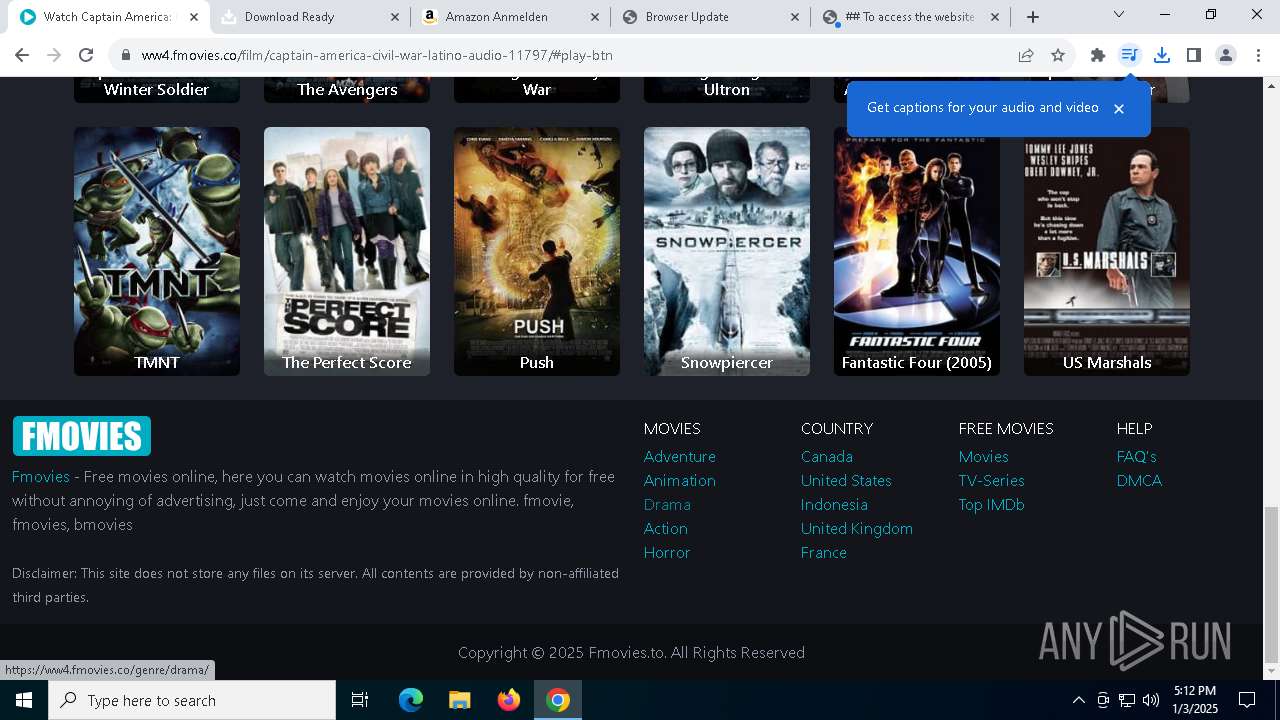Browse the Animation genre link

pos(680,480)
